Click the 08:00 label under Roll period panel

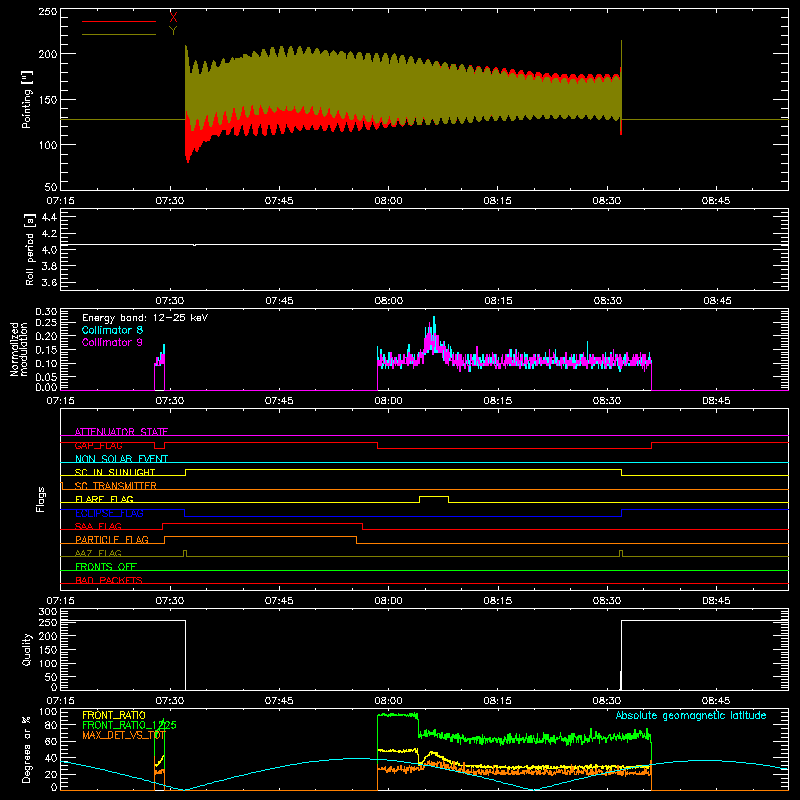click(389, 301)
